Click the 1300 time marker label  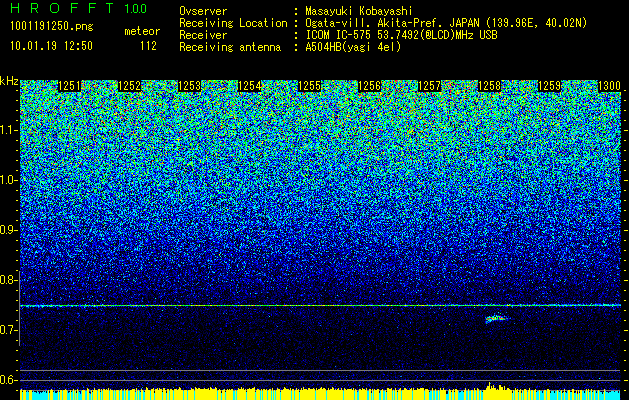pos(609,86)
